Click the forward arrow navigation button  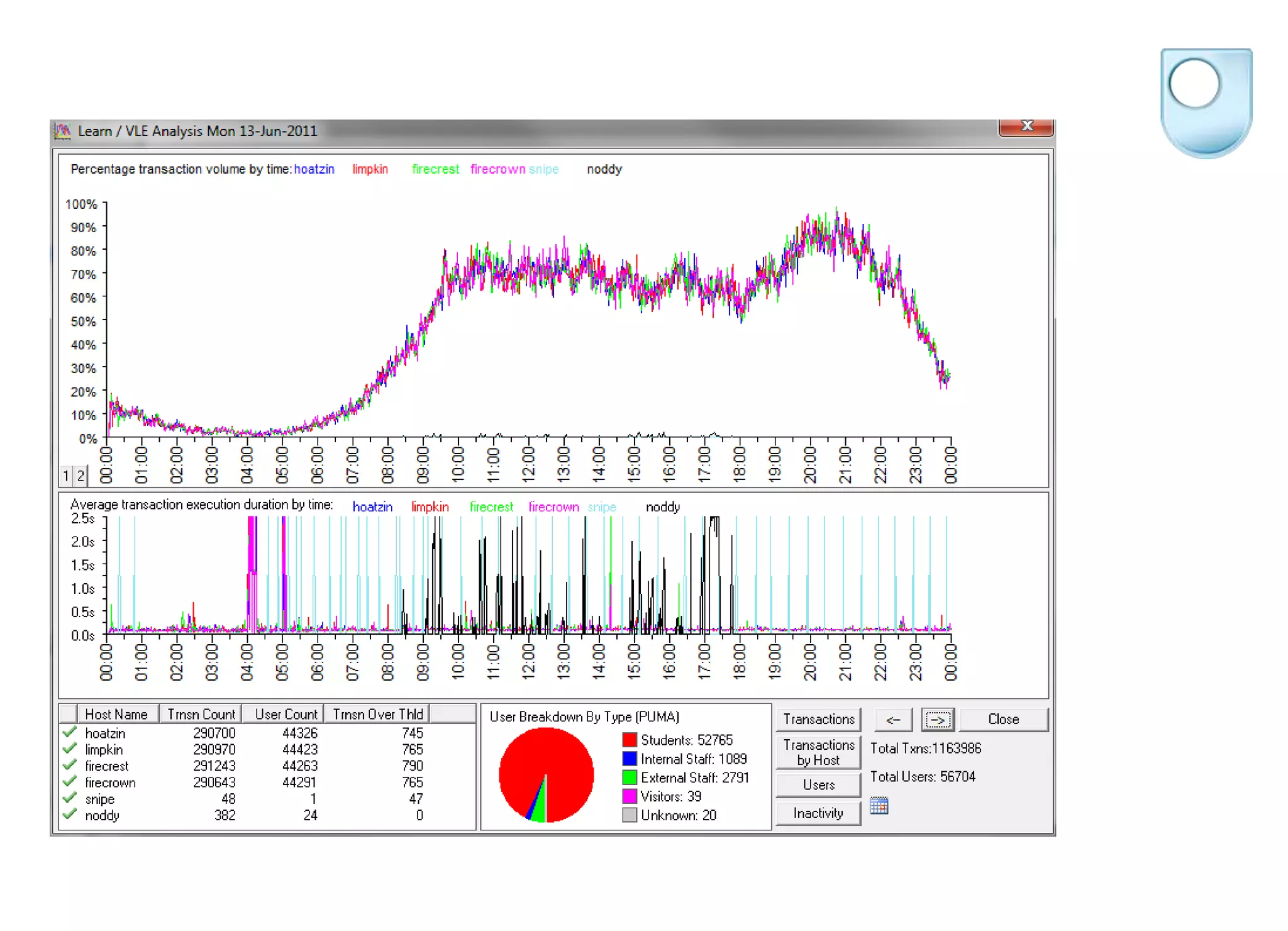(x=937, y=720)
